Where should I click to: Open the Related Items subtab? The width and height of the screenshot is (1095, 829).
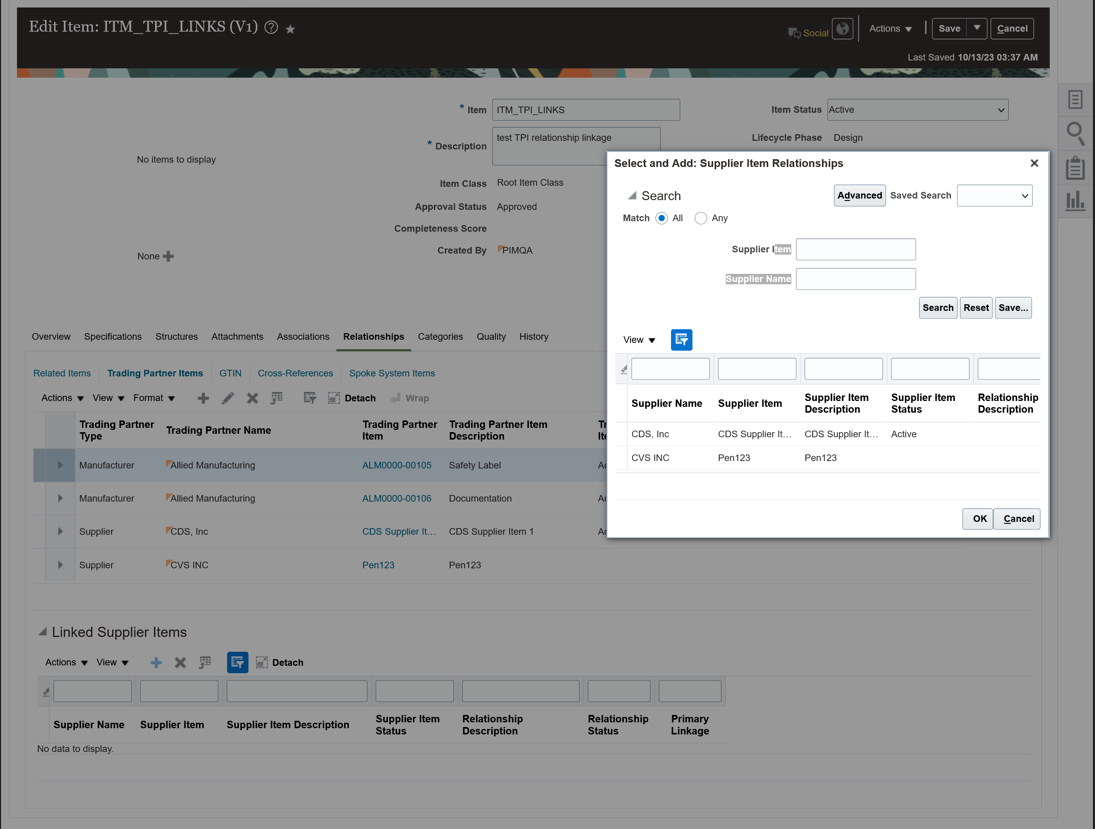pyautogui.click(x=62, y=373)
